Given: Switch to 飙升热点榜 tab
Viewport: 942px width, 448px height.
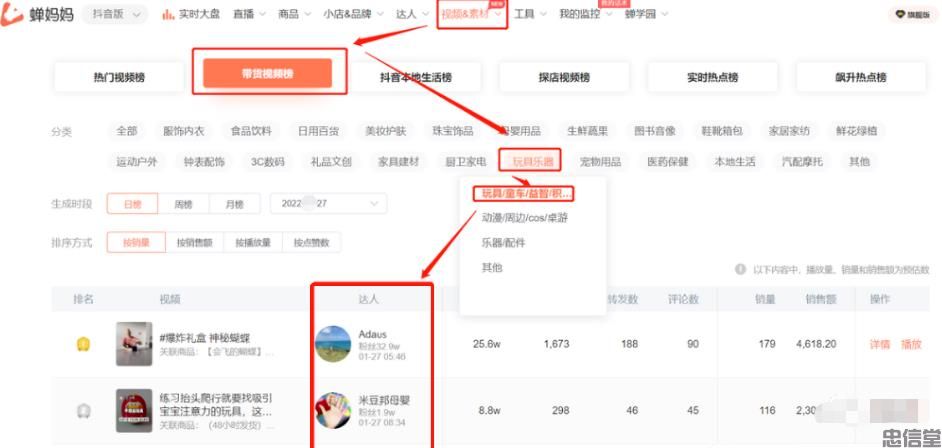Looking at the screenshot, I should (x=861, y=77).
